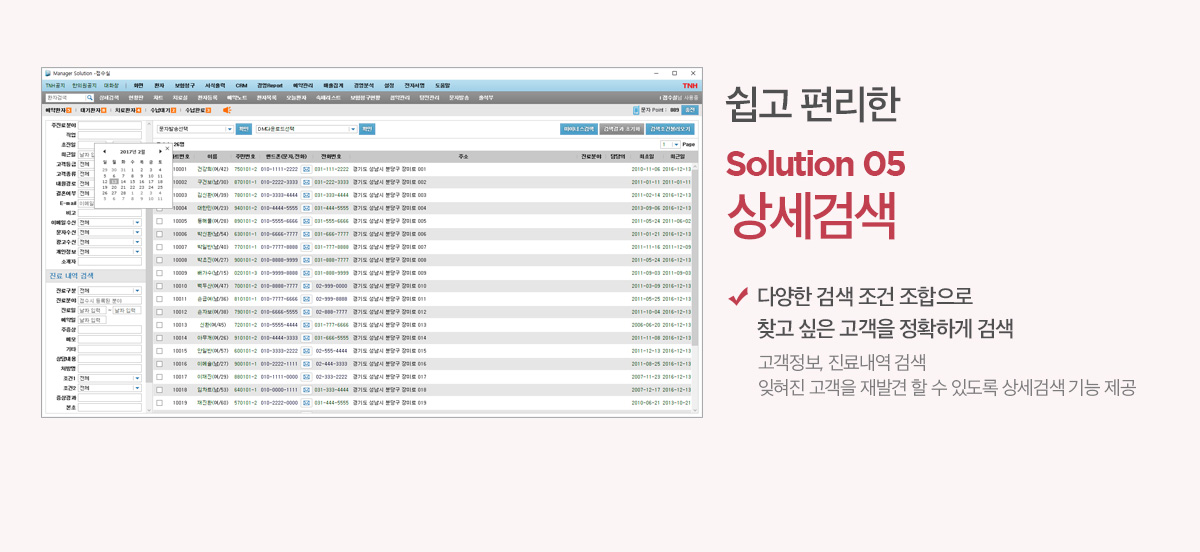
Task: Open the 조건1 dropdown
Action: tap(110, 379)
